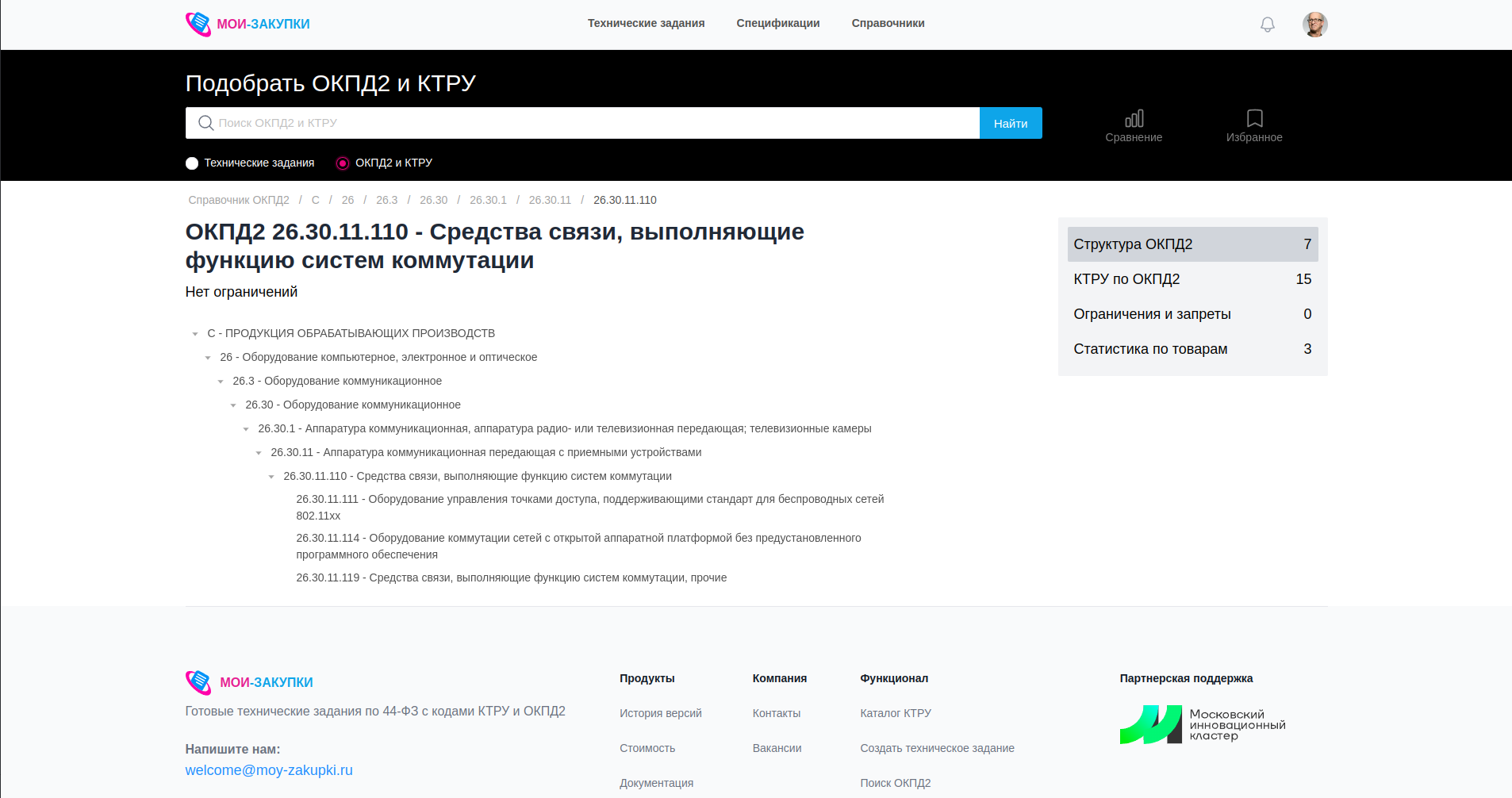Collapse the 26.3 Оборудование коммуникационное node
Image resolution: width=1512 pixels, height=798 pixels.
tap(221, 382)
